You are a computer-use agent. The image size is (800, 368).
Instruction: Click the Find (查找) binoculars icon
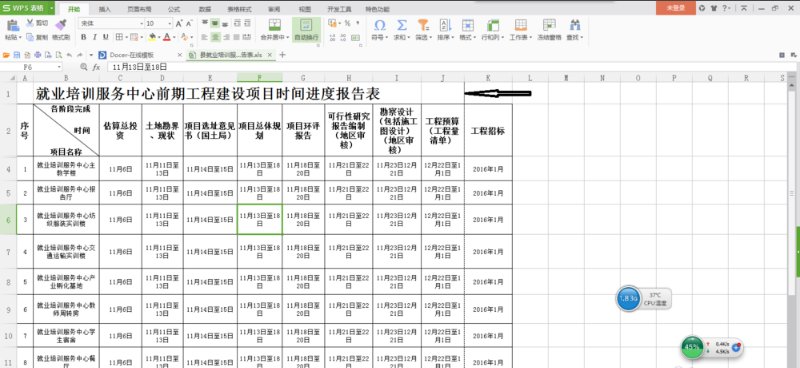pyautogui.click(x=575, y=25)
